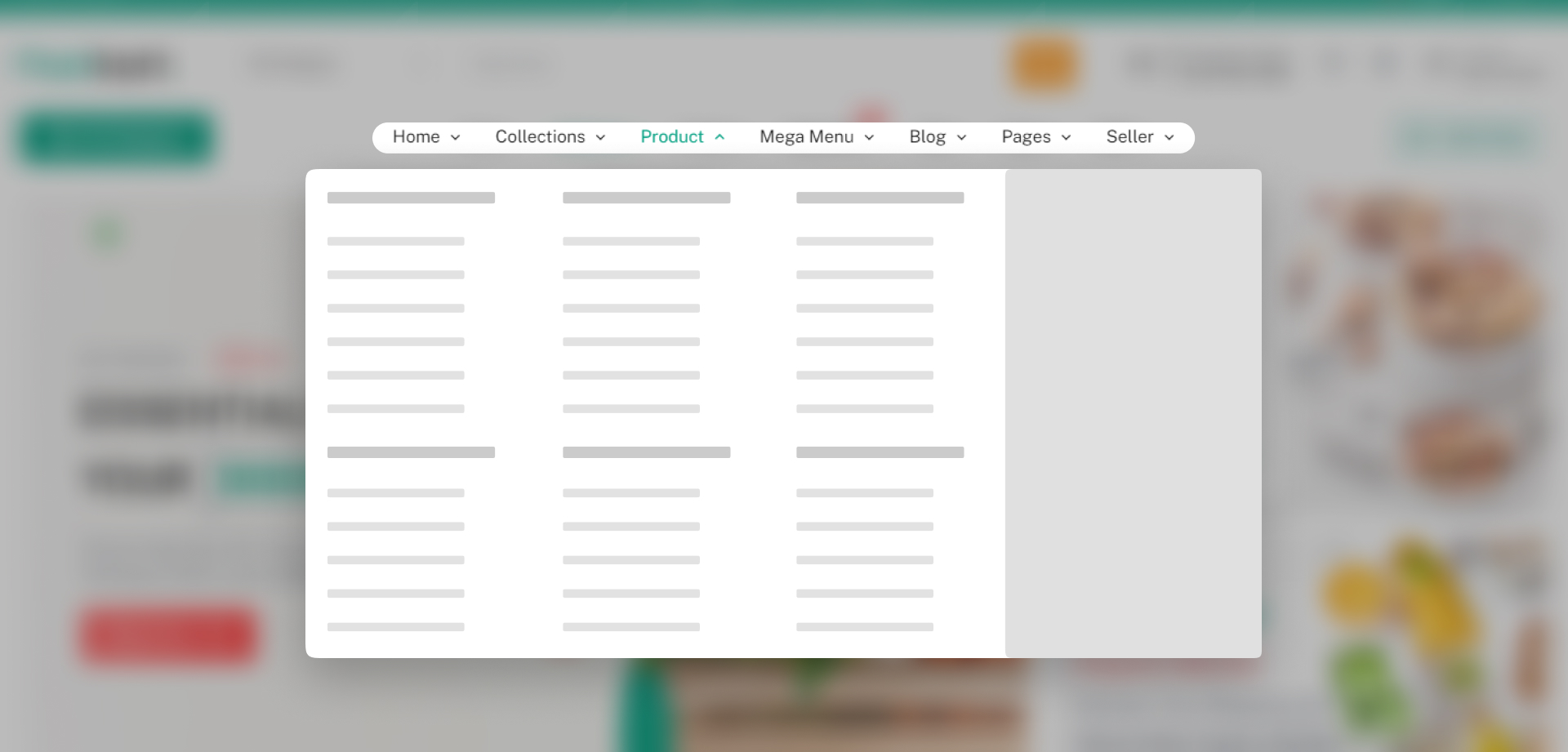The width and height of the screenshot is (1568, 752).
Task: Select the green Product menu label
Action: tap(671, 137)
